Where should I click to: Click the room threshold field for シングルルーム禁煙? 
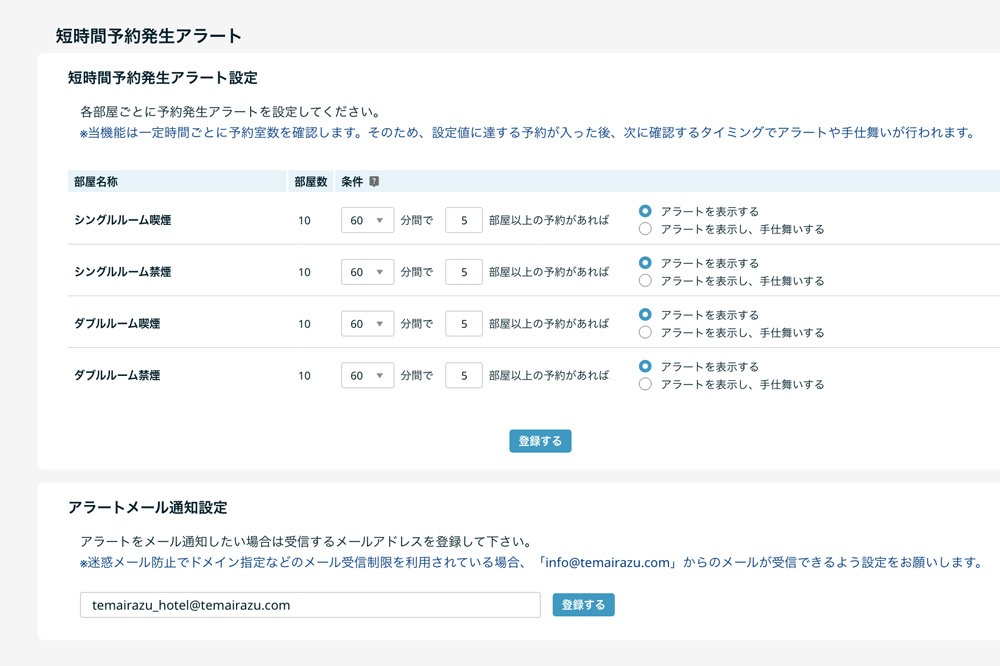click(463, 271)
